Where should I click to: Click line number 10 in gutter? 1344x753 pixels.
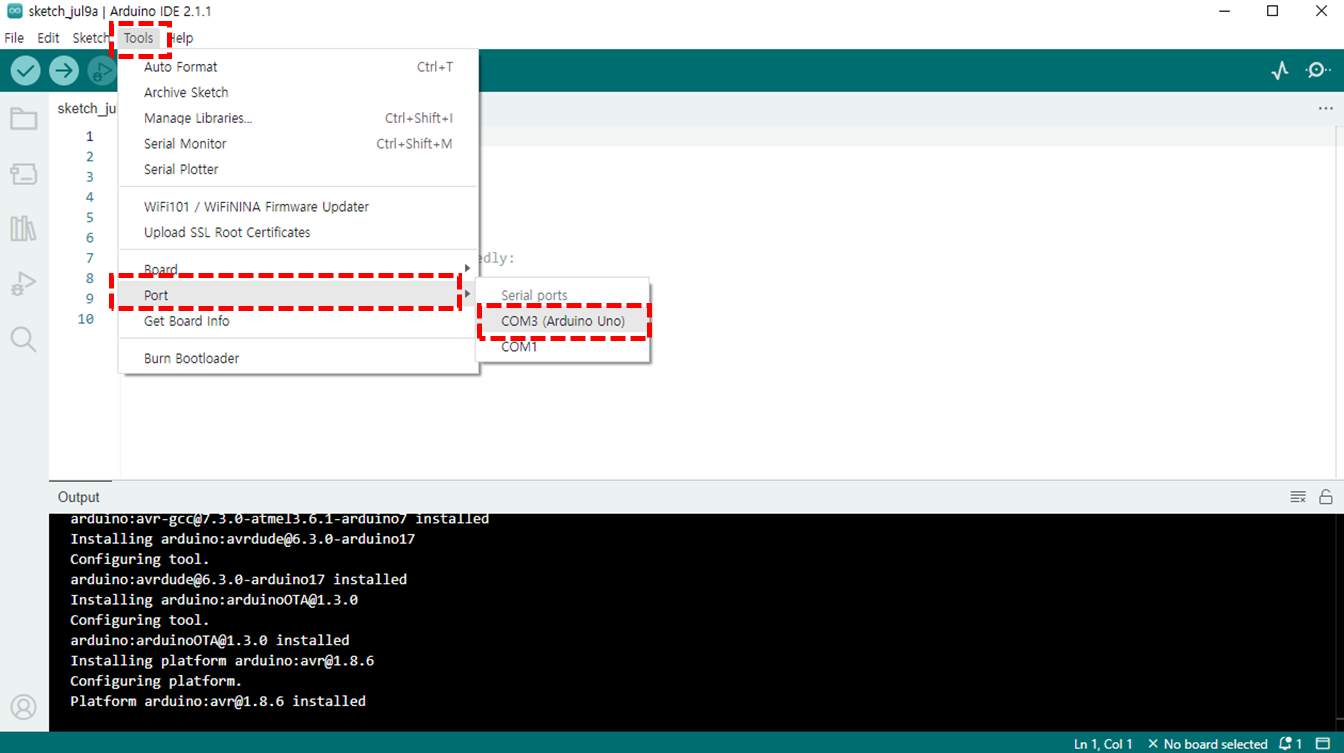(x=85, y=319)
